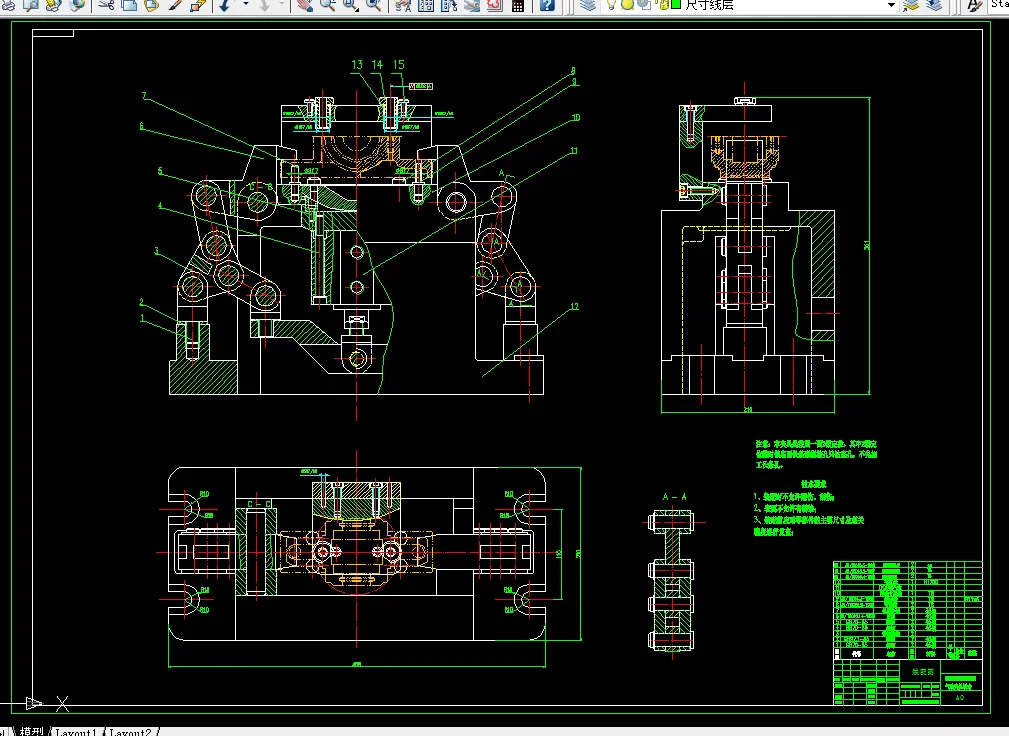
Task: Open the Tool Palettes window icon
Action: (449, 5)
